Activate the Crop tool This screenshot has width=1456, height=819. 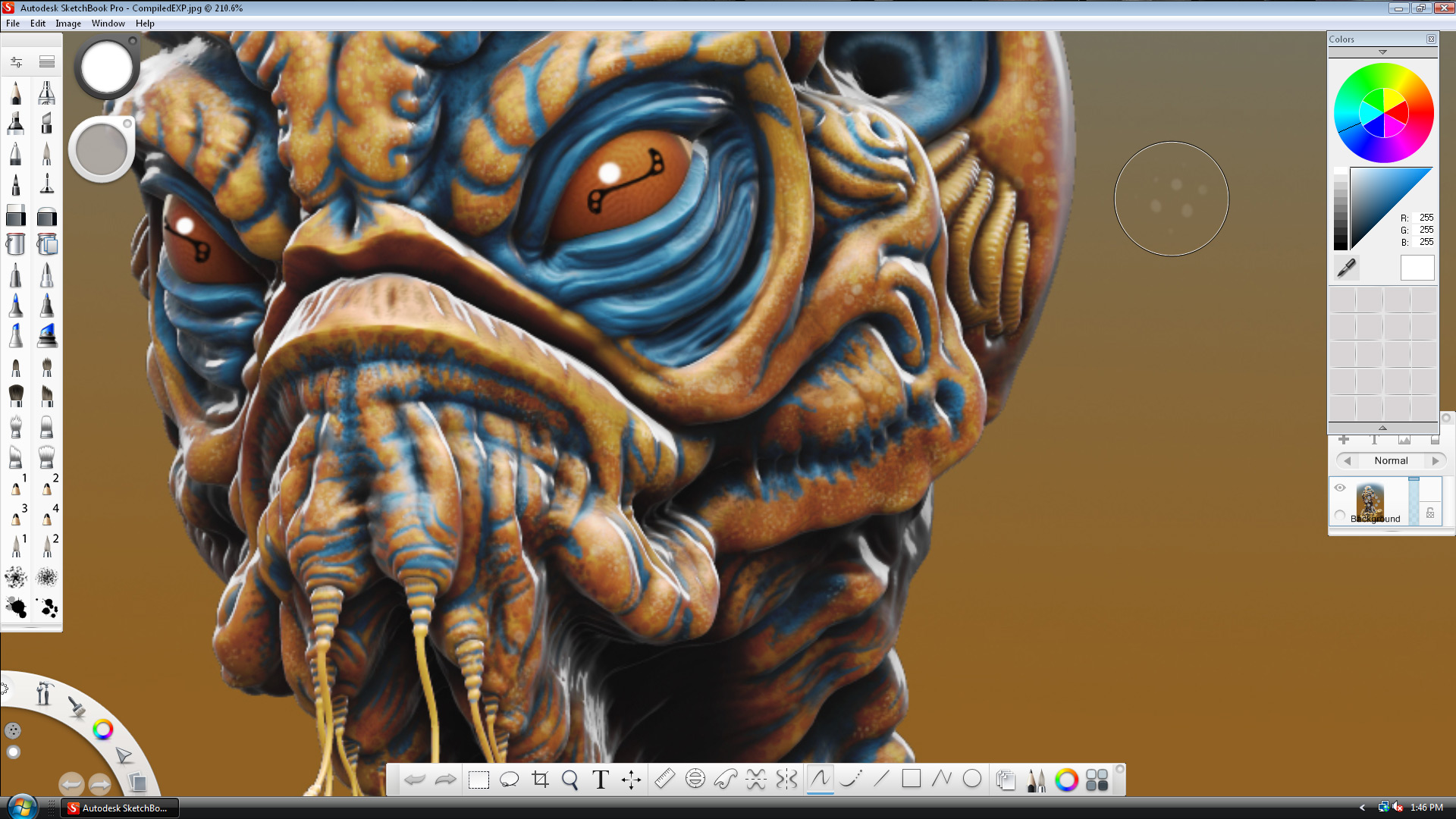[x=540, y=780]
